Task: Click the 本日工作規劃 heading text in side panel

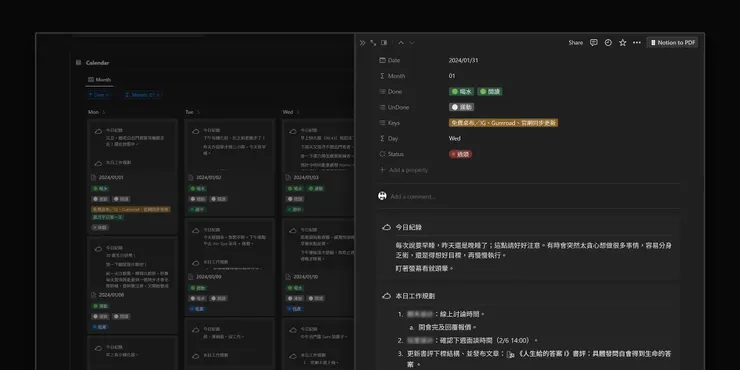Action: tap(415, 296)
